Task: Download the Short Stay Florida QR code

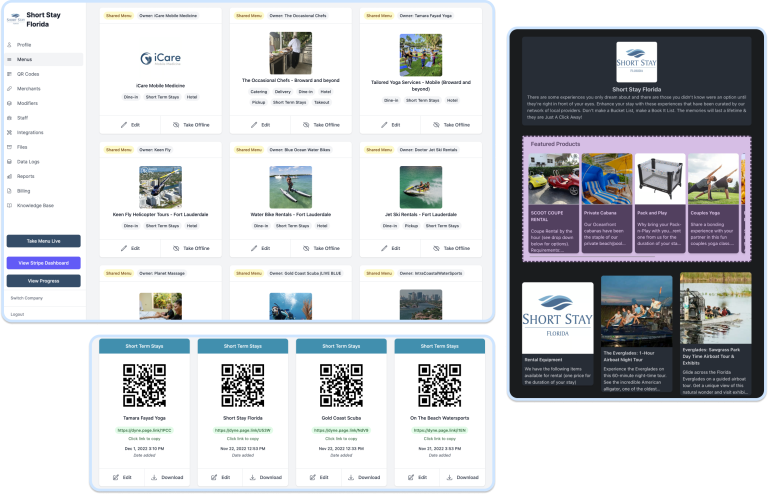Action: click(265, 477)
